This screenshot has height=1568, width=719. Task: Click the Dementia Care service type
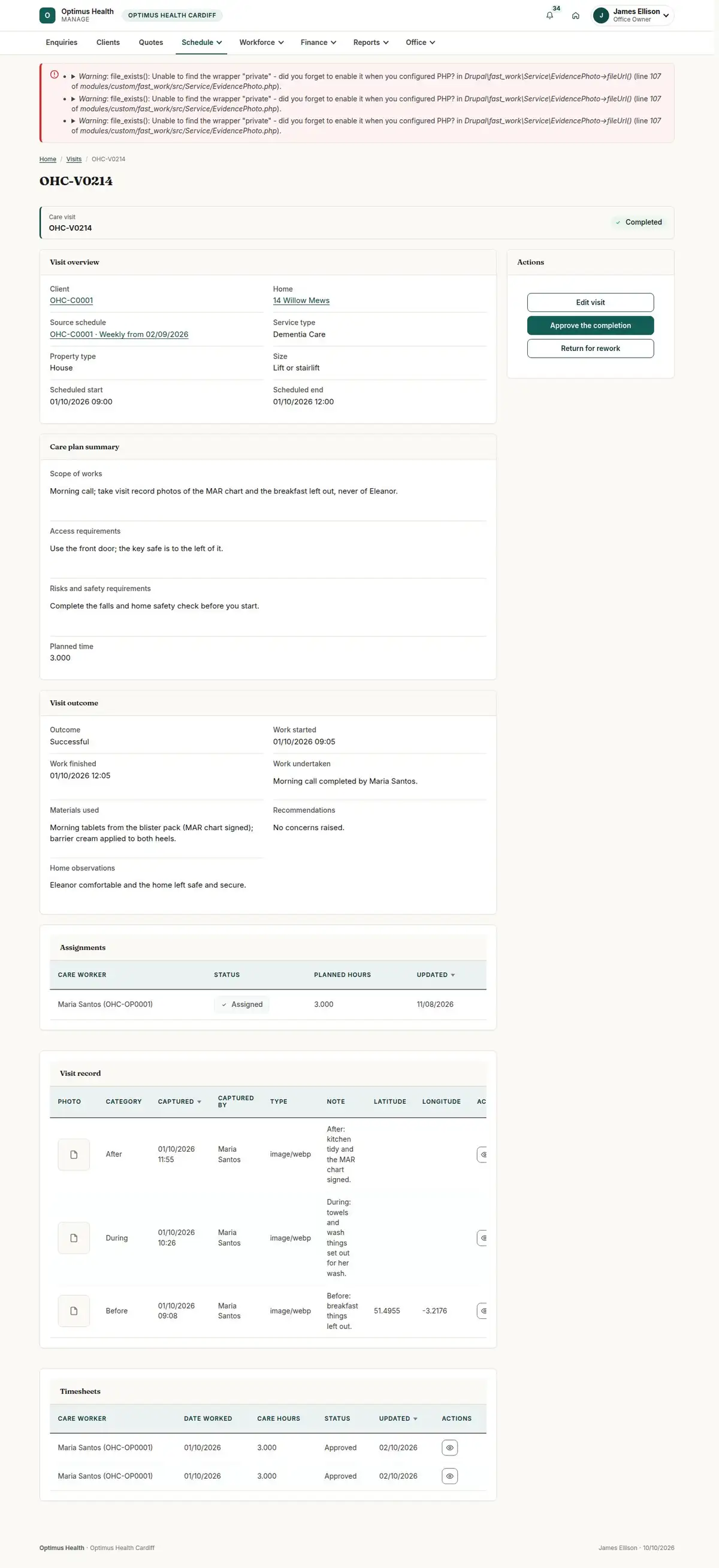click(299, 335)
